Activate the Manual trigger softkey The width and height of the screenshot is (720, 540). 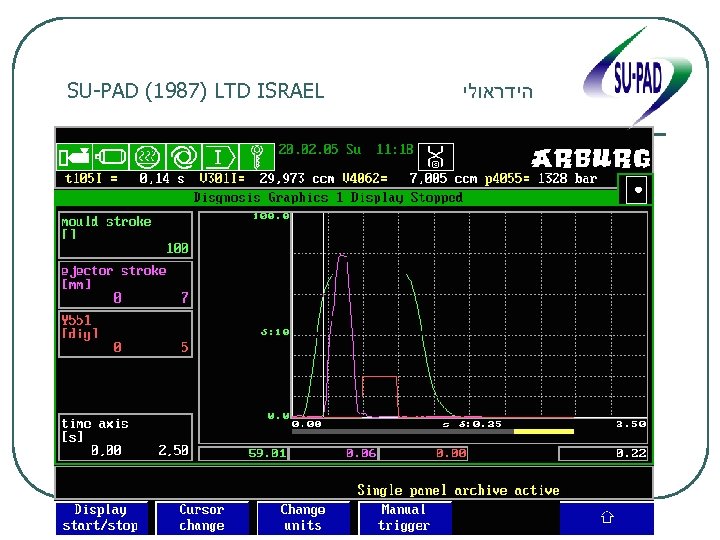[x=404, y=518]
